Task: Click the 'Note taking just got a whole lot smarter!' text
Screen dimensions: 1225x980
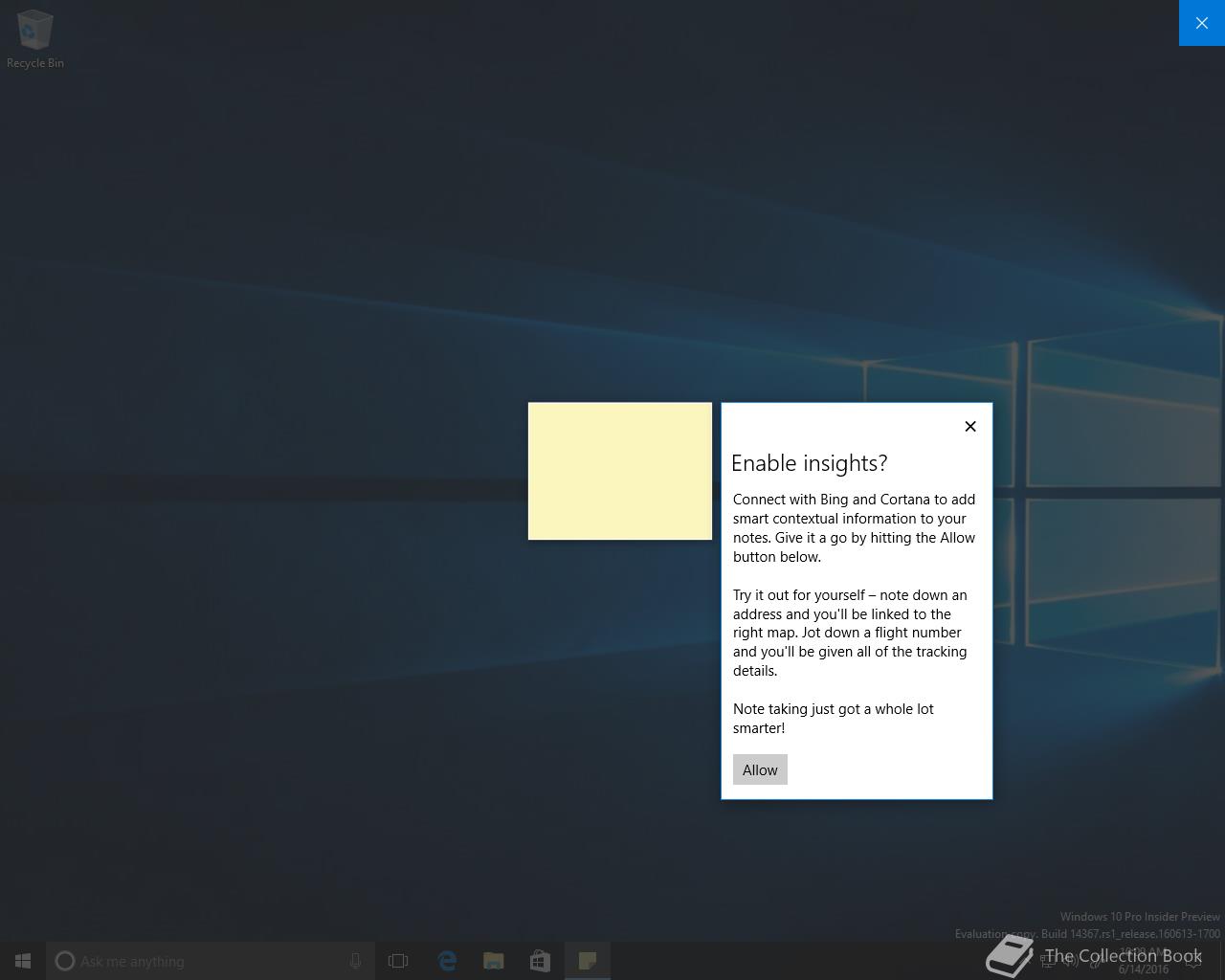Action: 834,718
